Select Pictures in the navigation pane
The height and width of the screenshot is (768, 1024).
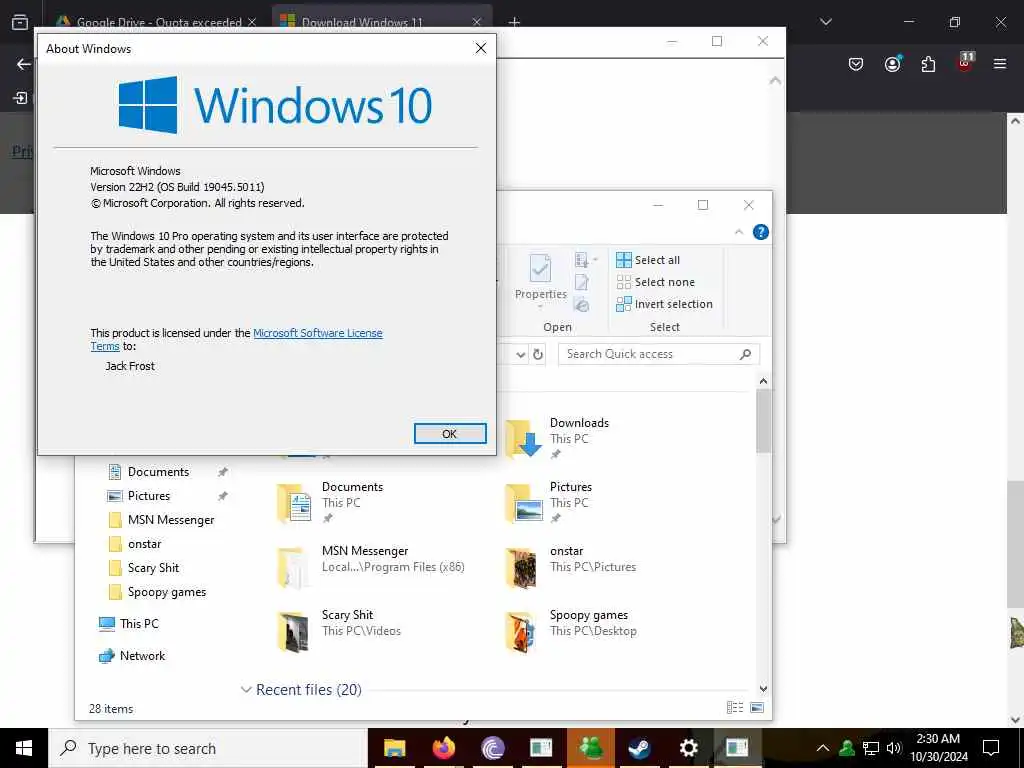149,496
